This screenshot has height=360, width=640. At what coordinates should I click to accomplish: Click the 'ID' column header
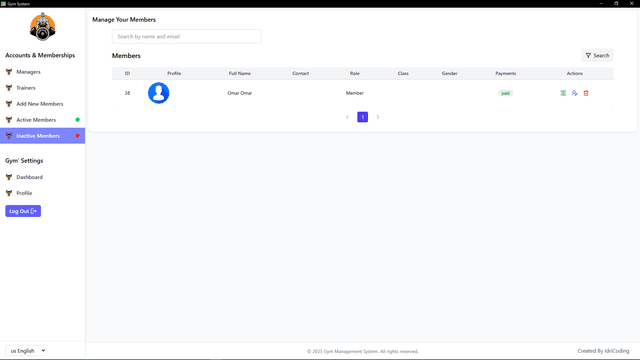click(127, 73)
